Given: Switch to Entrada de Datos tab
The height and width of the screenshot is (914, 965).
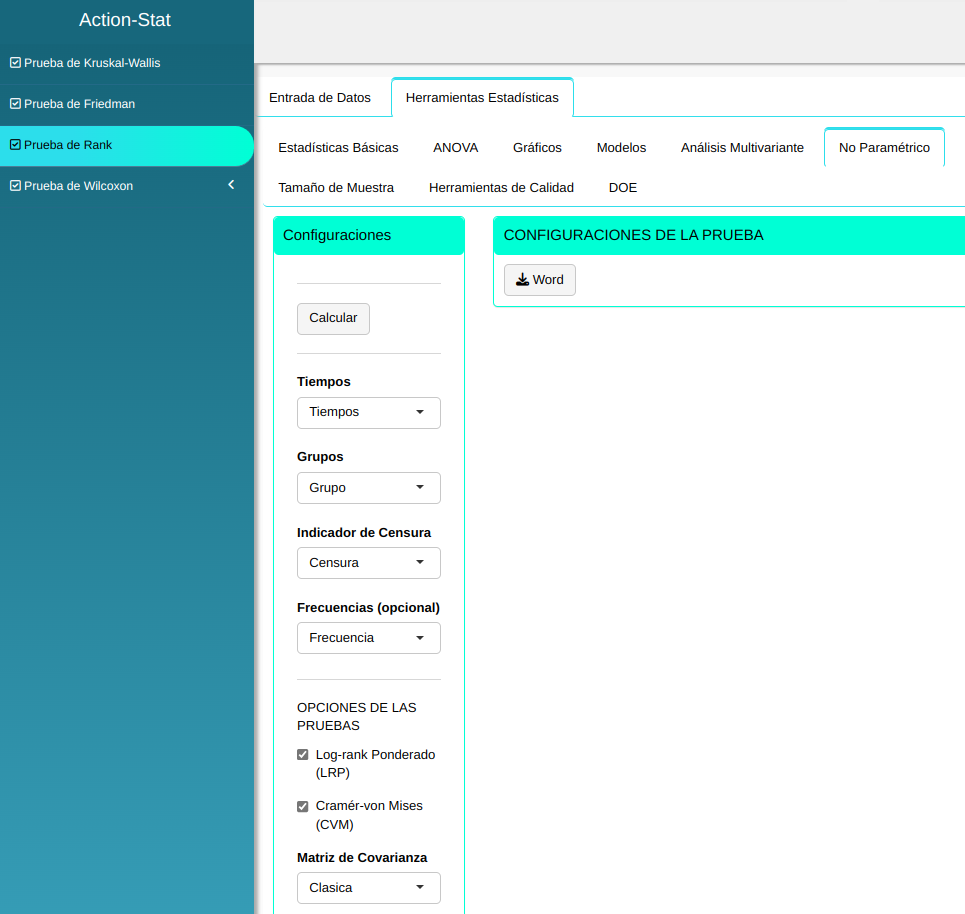Looking at the screenshot, I should 320,98.
